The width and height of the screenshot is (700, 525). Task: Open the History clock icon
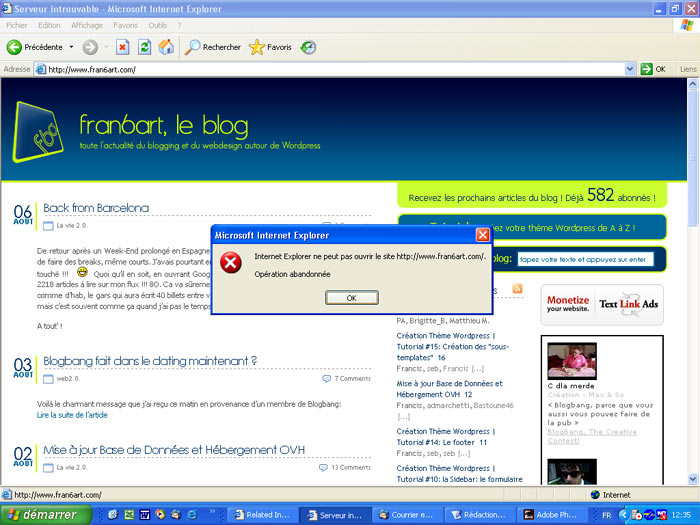(x=308, y=47)
